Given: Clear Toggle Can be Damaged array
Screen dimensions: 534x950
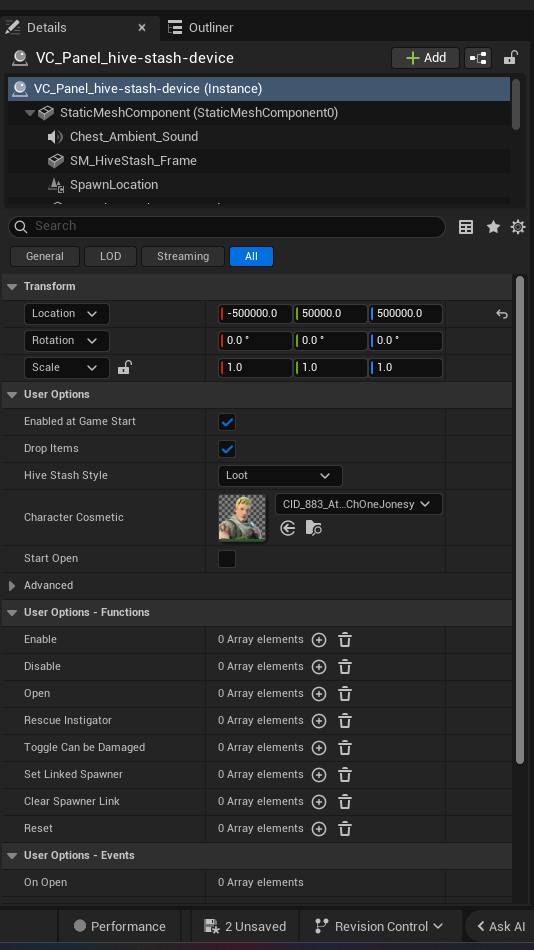Looking at the screenshot, I should [345, 748].
